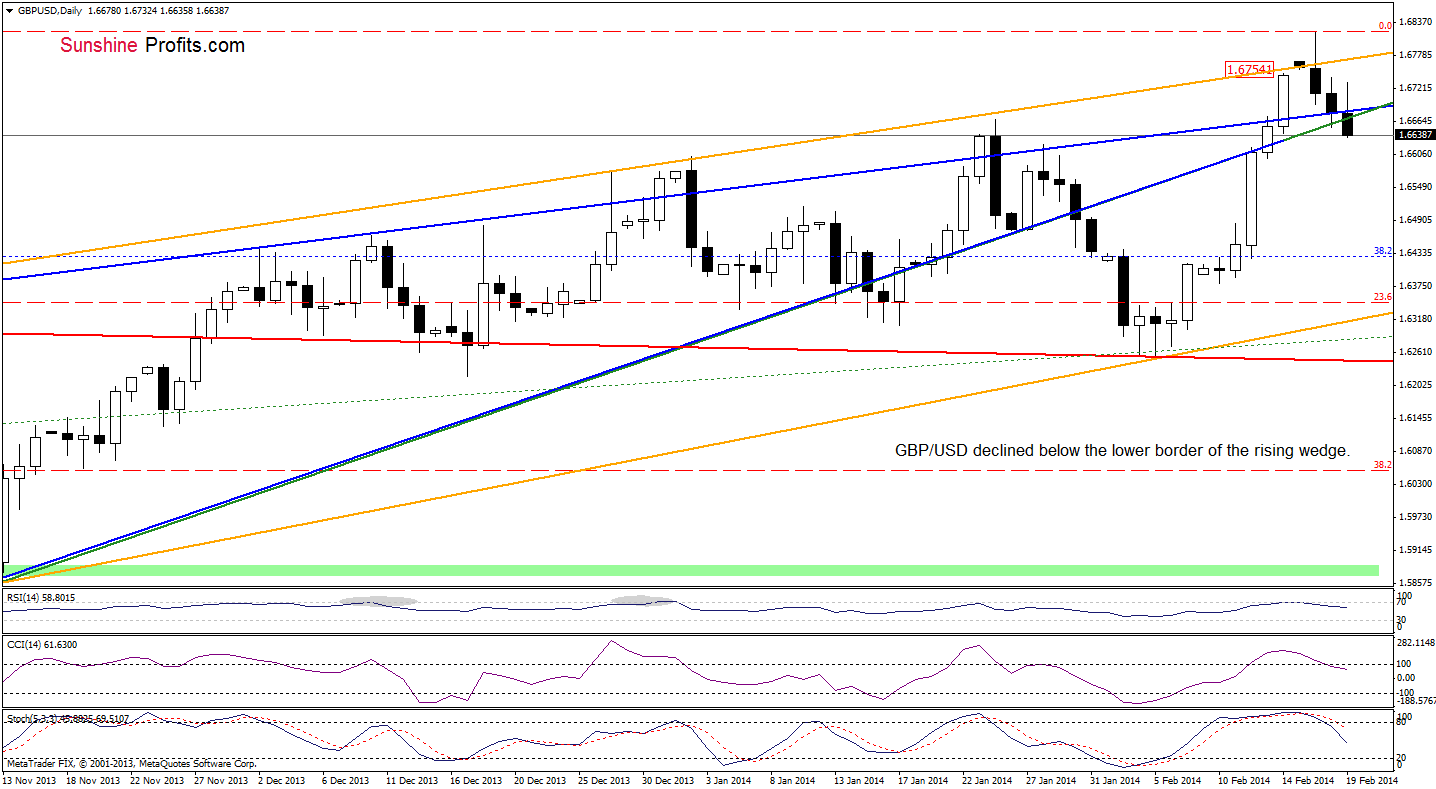Click the 2 Dec 2013 date label
Image resolution: width=1436 pixels, height=789 pixels.
(x=284, y=779)
